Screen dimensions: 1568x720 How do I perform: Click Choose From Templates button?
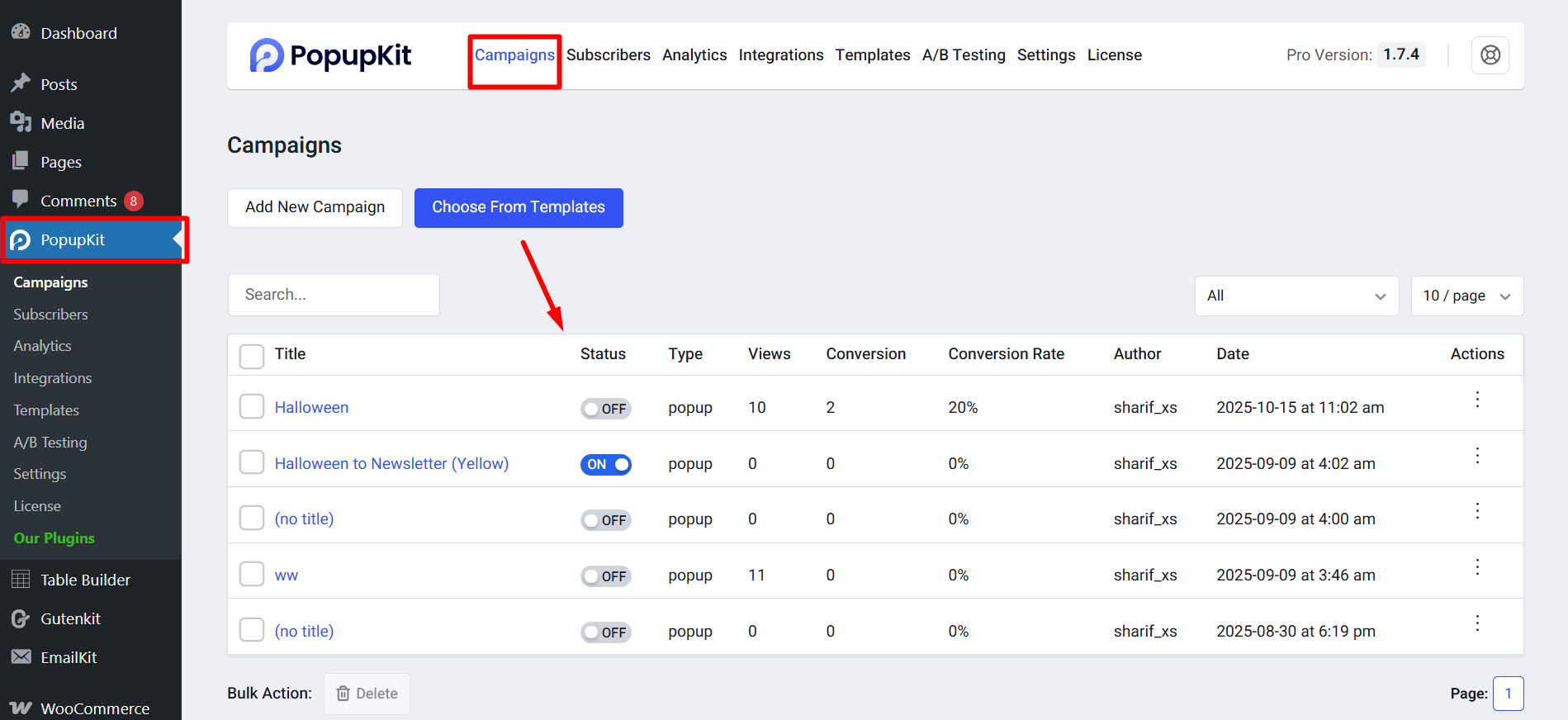pyautogui.click(x=518, y=207)
